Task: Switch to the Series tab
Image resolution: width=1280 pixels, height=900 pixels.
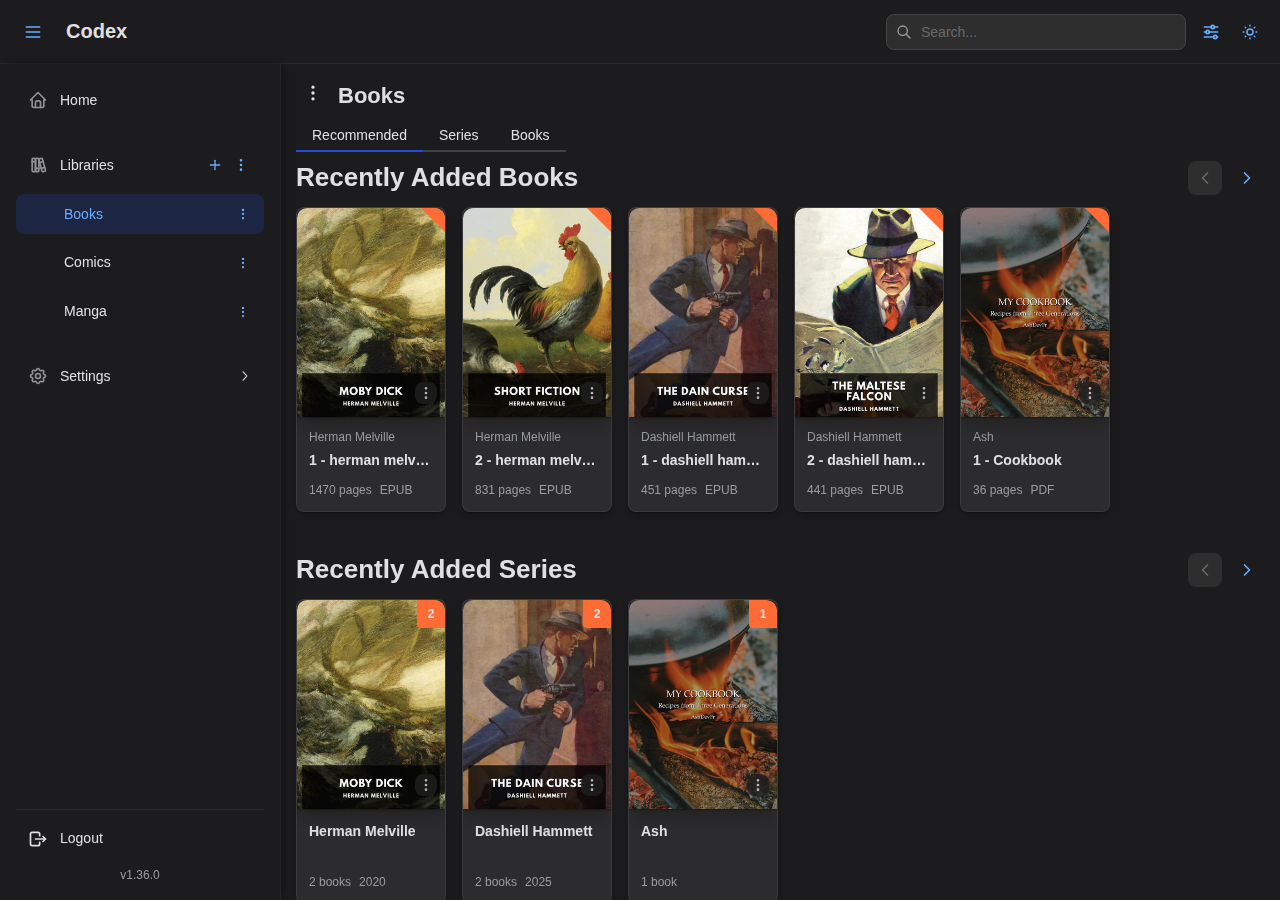Action: coord(459,135)
